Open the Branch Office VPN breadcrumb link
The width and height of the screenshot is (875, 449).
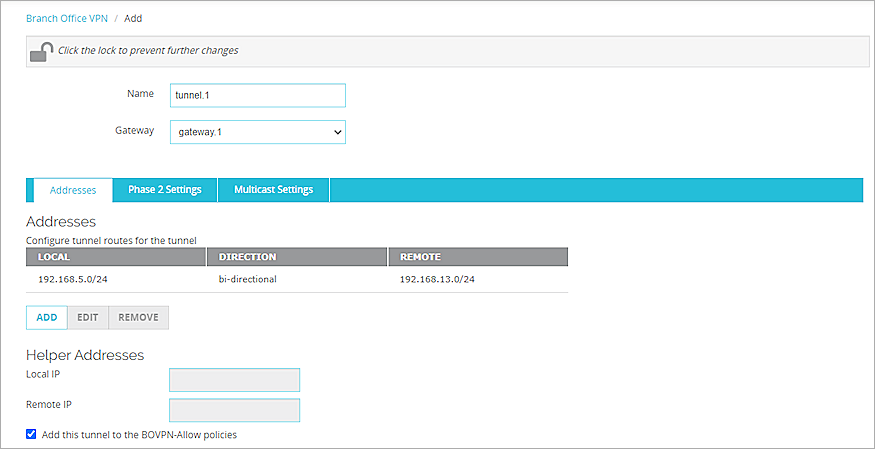coord(66,18)
